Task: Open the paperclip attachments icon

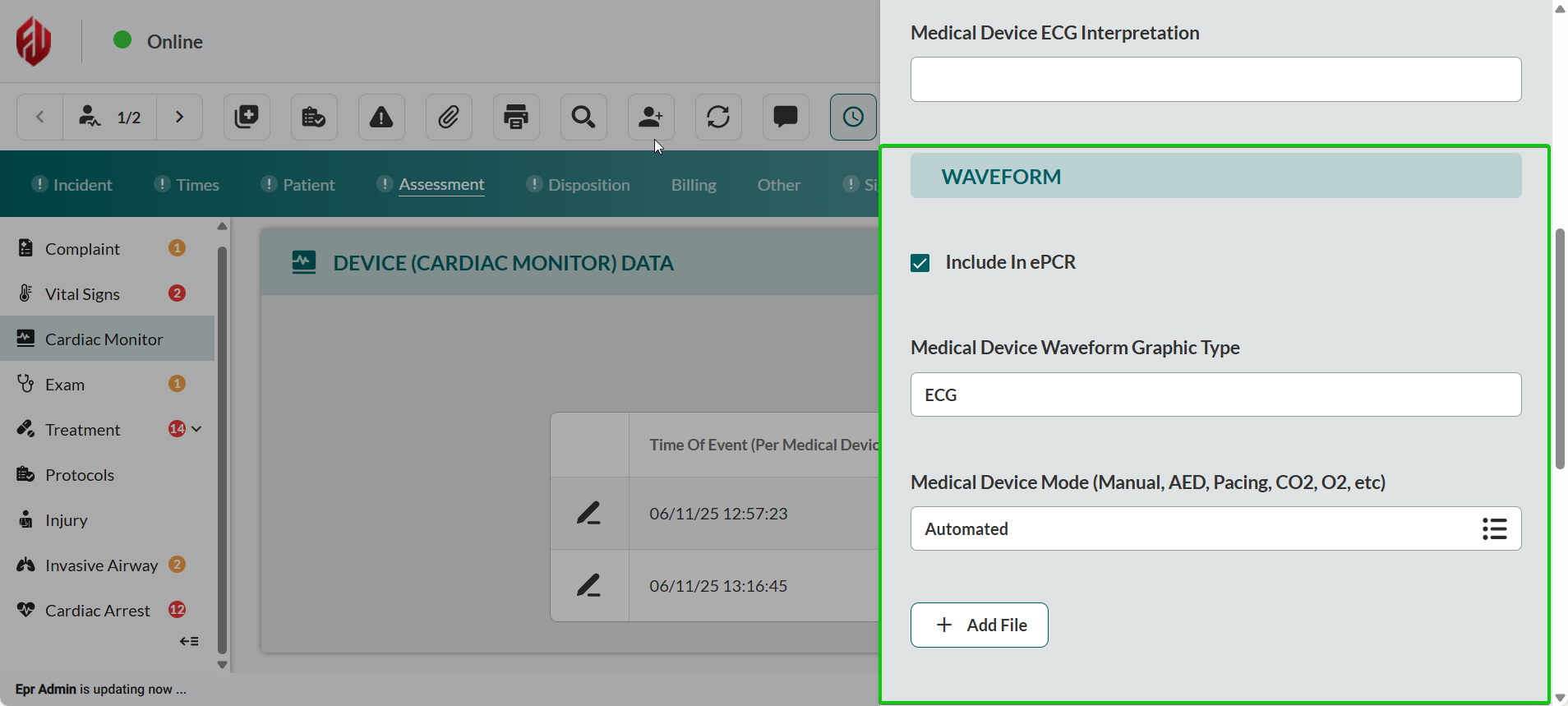Action: [449, 118]
